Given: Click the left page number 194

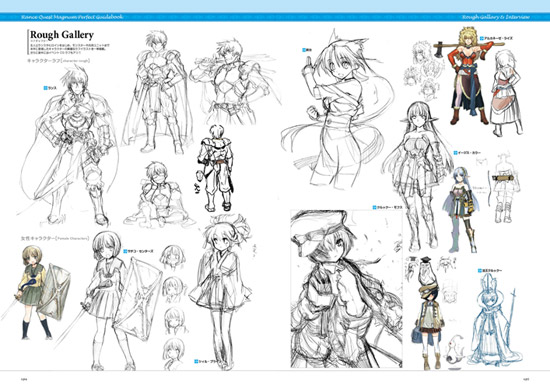Looking at the screenshot, I should 24,379.
